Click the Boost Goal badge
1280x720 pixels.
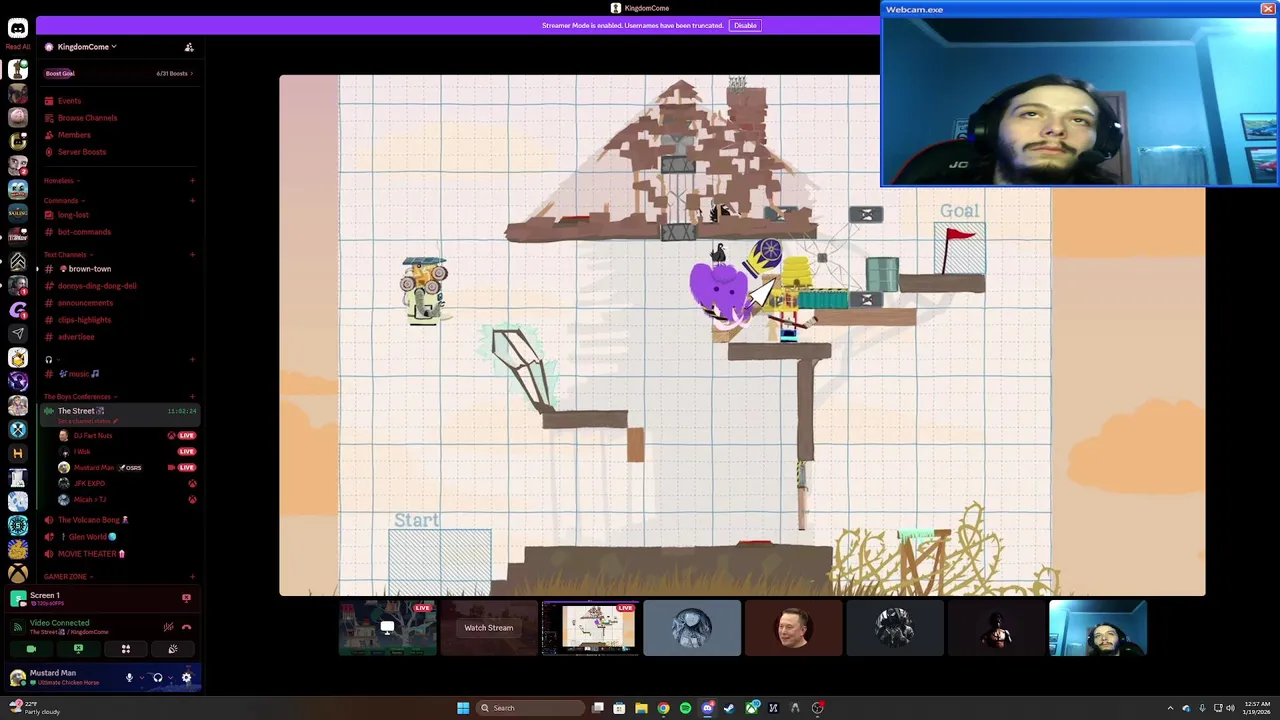pos(60,73)
